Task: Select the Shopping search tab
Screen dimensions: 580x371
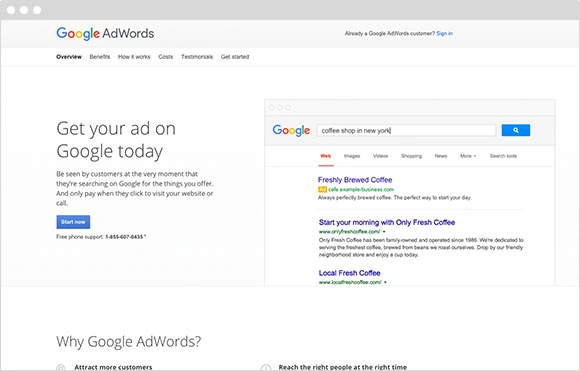Action: (411, 156)
